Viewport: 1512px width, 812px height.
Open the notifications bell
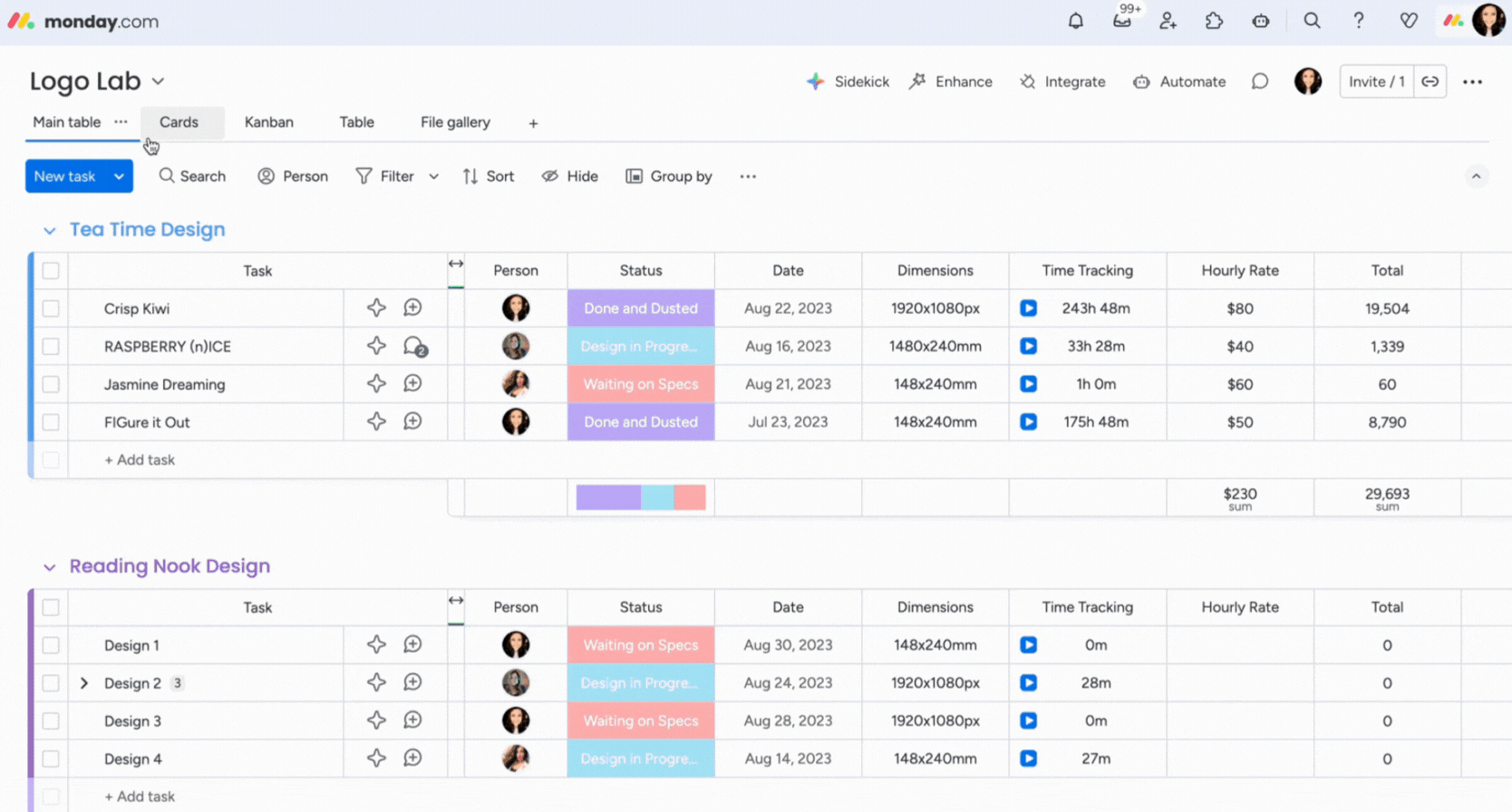tap(1075, 21)
